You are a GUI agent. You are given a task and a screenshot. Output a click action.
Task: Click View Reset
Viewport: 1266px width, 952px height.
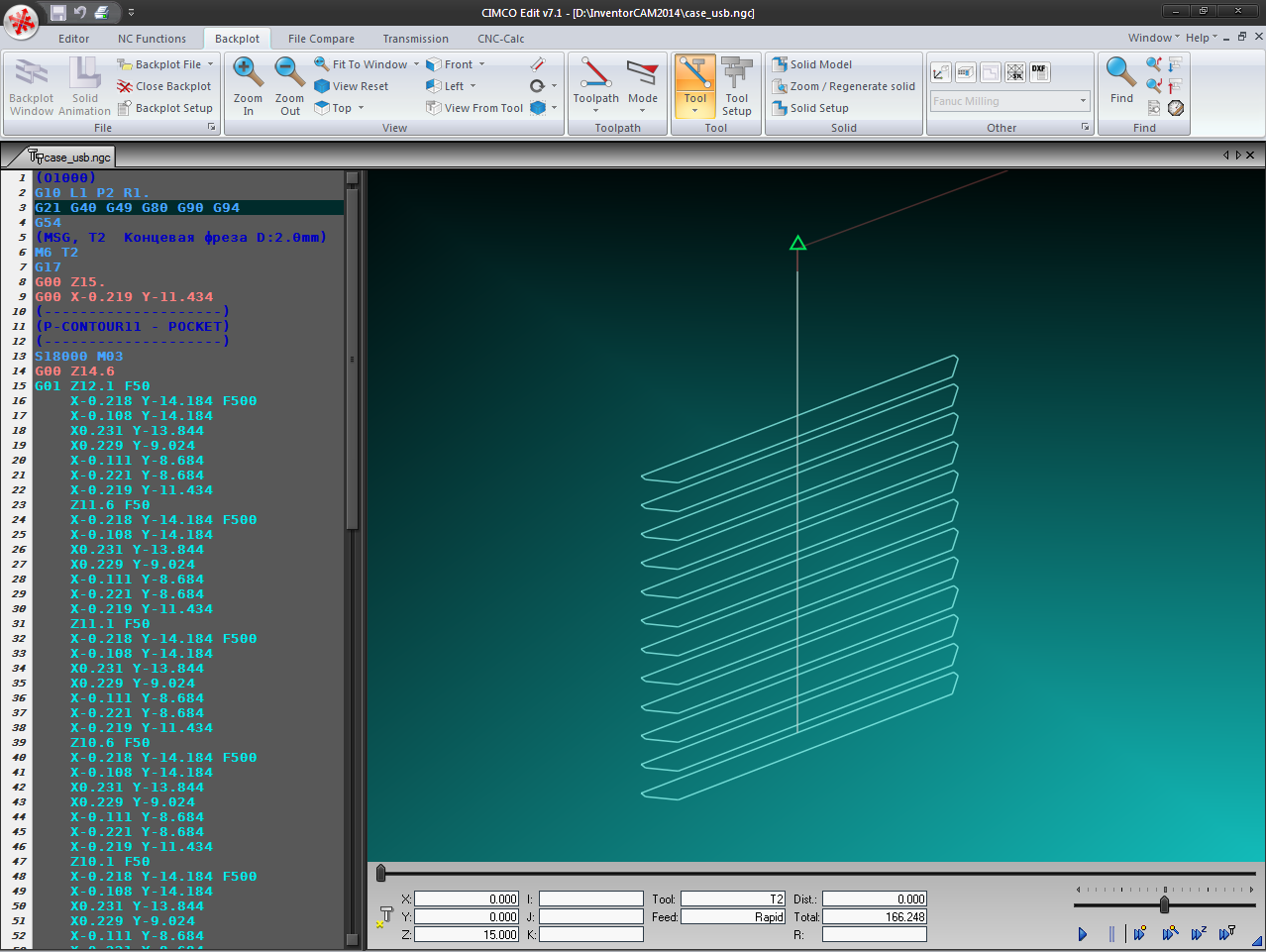point(352,86)
